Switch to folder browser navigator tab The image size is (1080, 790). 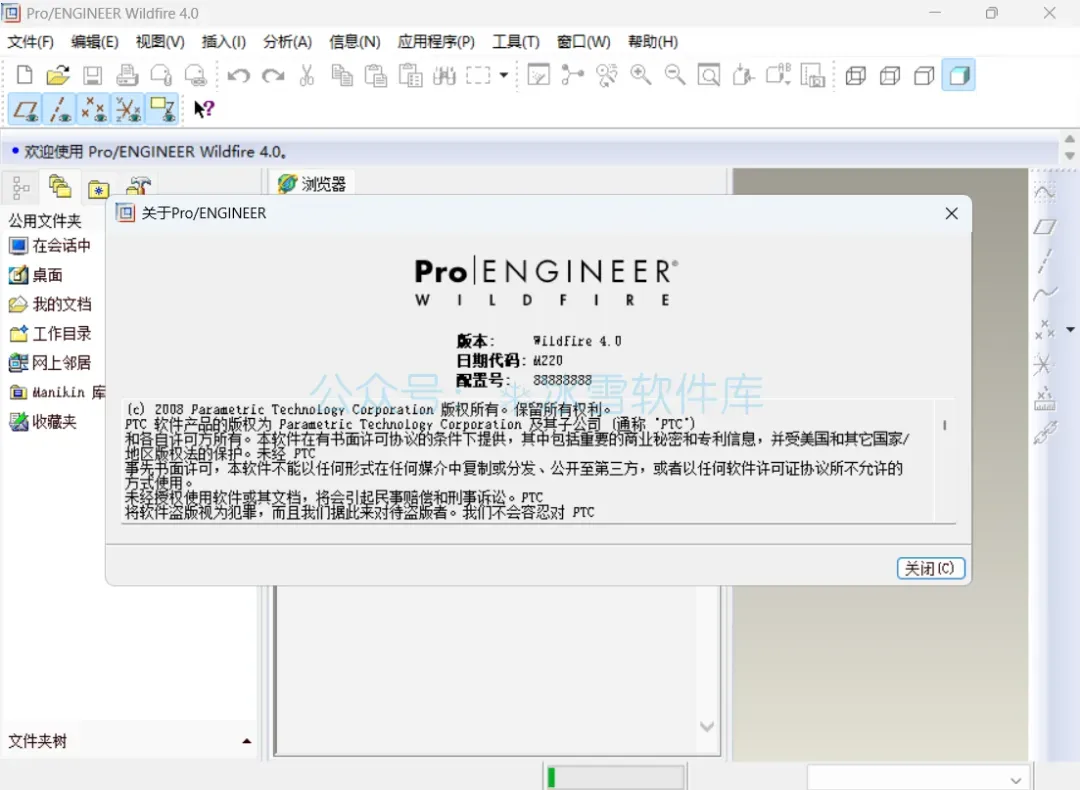coord(60,186)
